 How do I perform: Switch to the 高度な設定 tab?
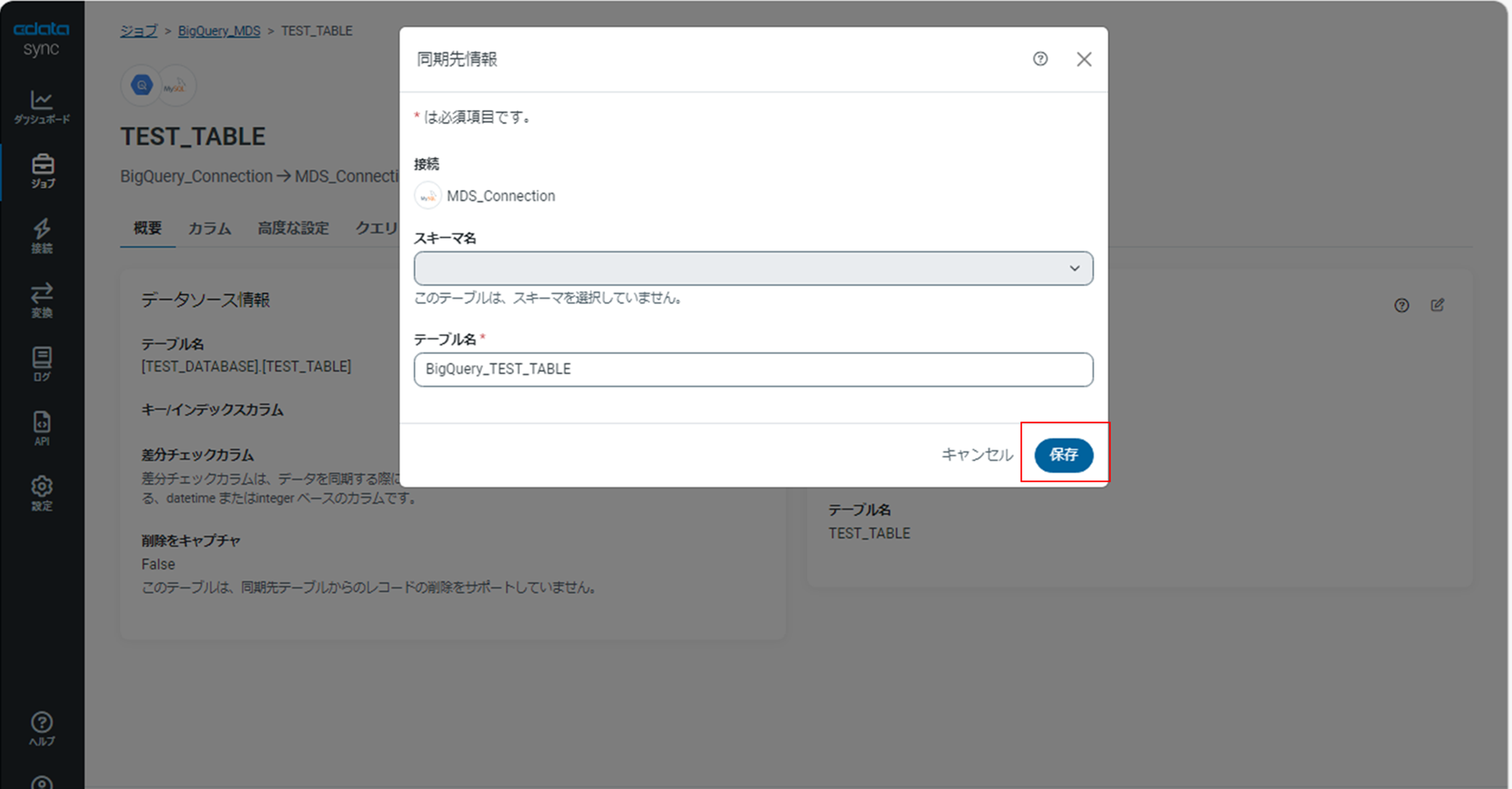pos(293,228)
